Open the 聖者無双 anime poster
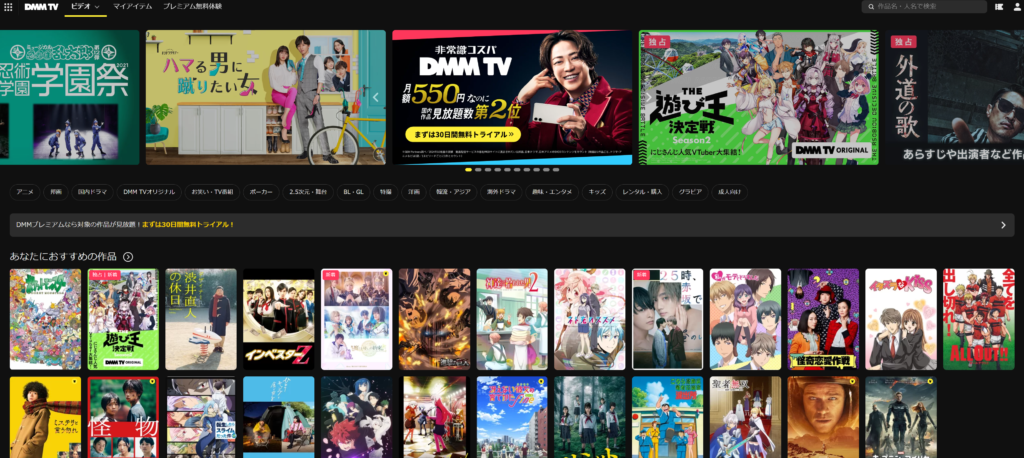Viewport: 1024px width, 458px height. 745,417
